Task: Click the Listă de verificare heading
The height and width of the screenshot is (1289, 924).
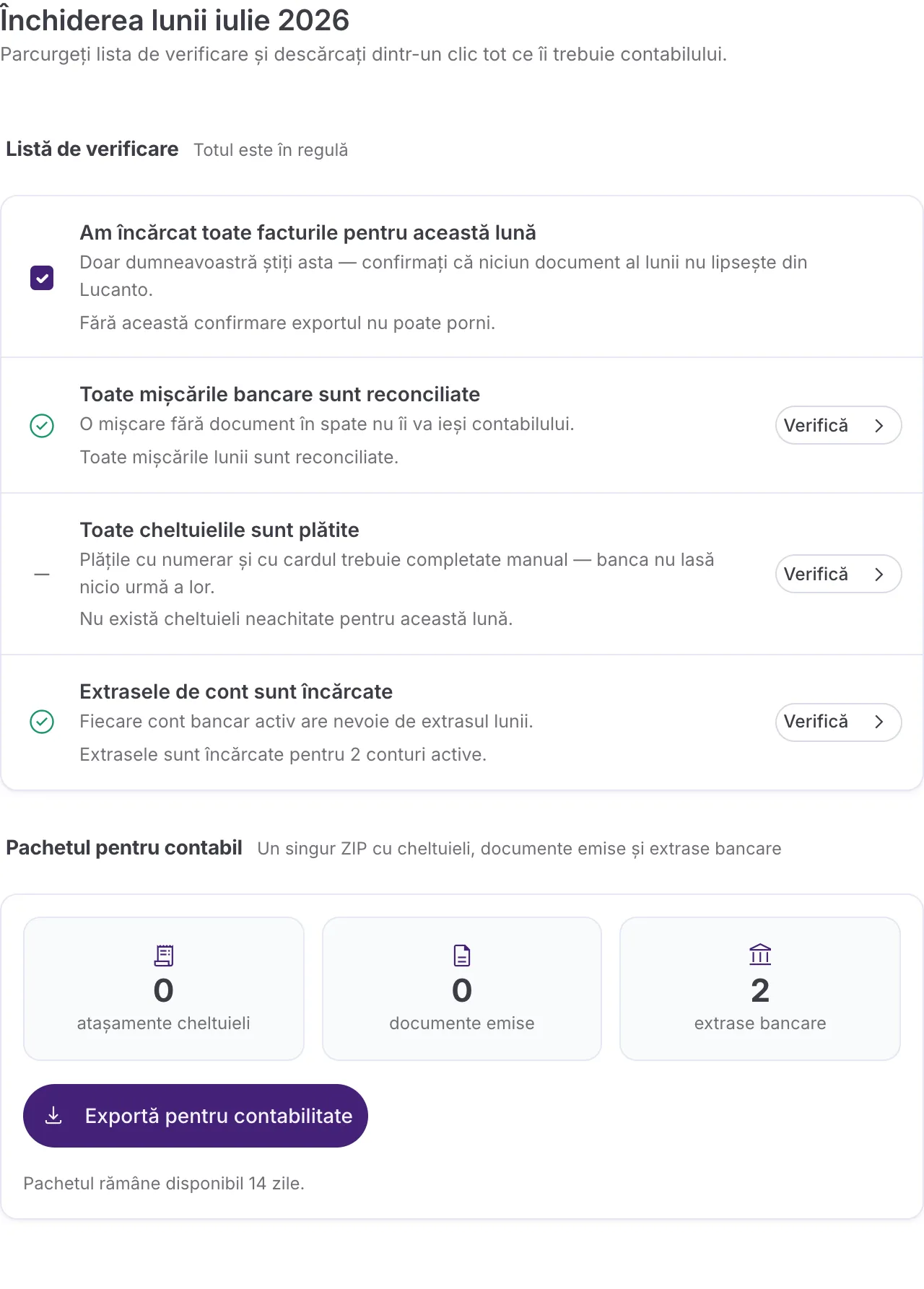Action: 92,149
